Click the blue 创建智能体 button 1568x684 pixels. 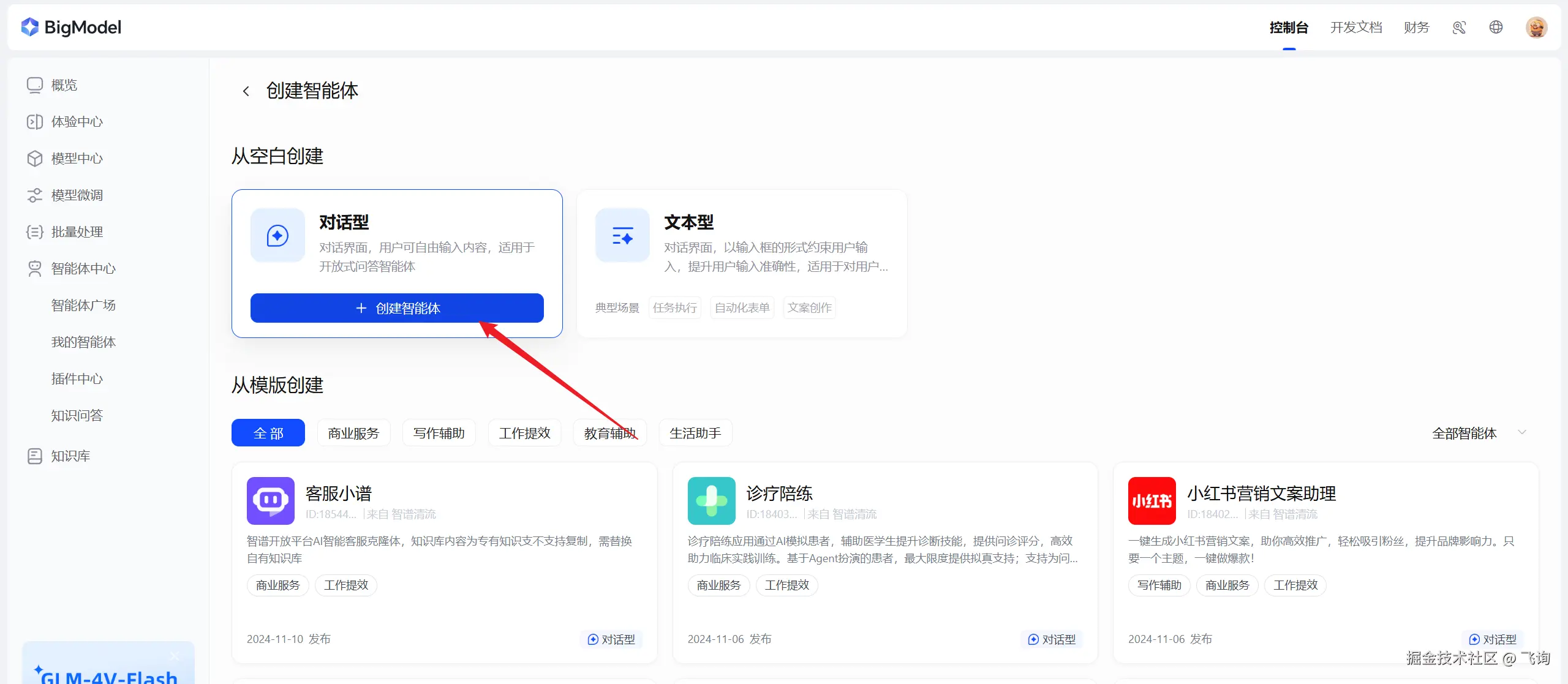tap(397, 308)
